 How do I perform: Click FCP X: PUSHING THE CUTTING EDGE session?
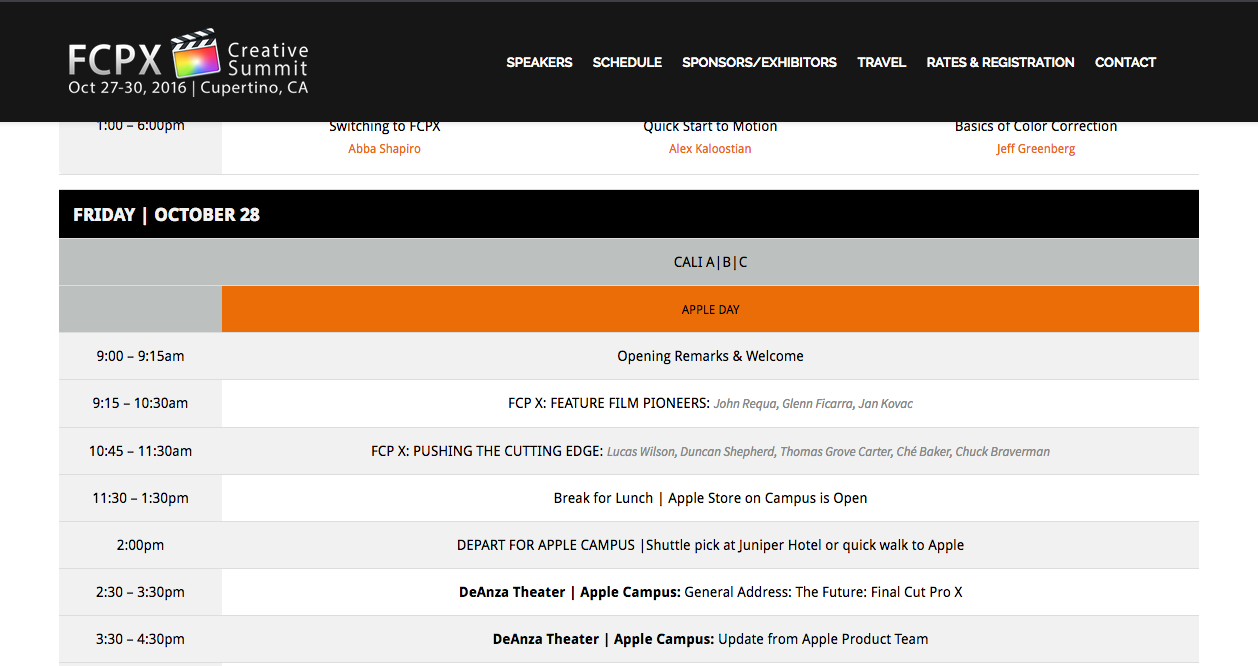[x=487, y=451]
